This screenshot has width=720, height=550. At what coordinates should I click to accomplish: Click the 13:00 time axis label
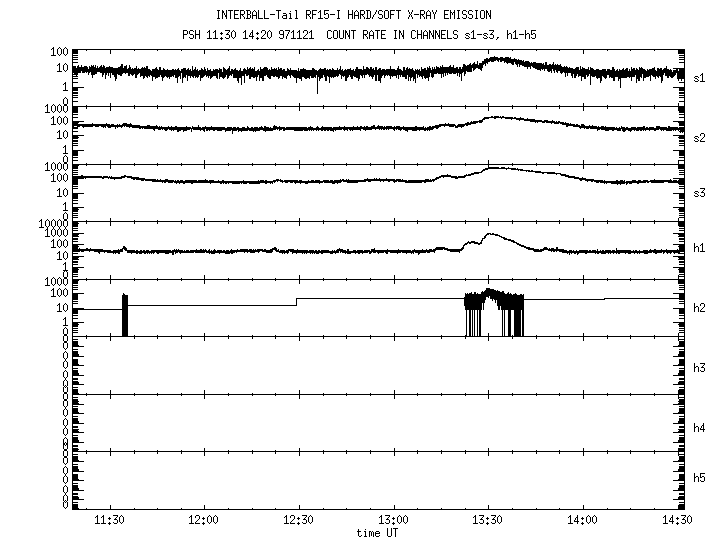(393, 521)
